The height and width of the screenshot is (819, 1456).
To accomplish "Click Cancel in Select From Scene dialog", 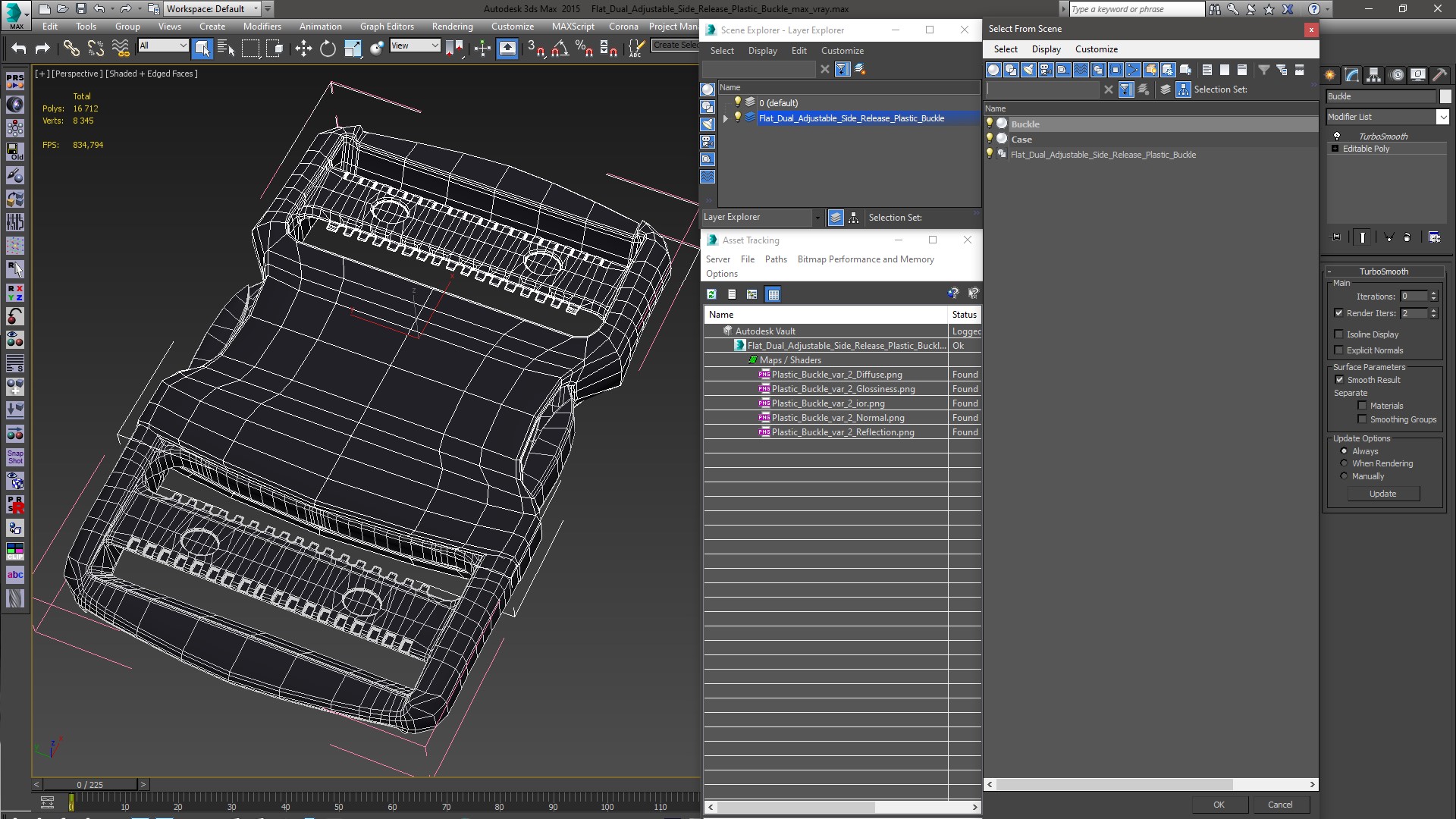I will (x=1280, y=805).
